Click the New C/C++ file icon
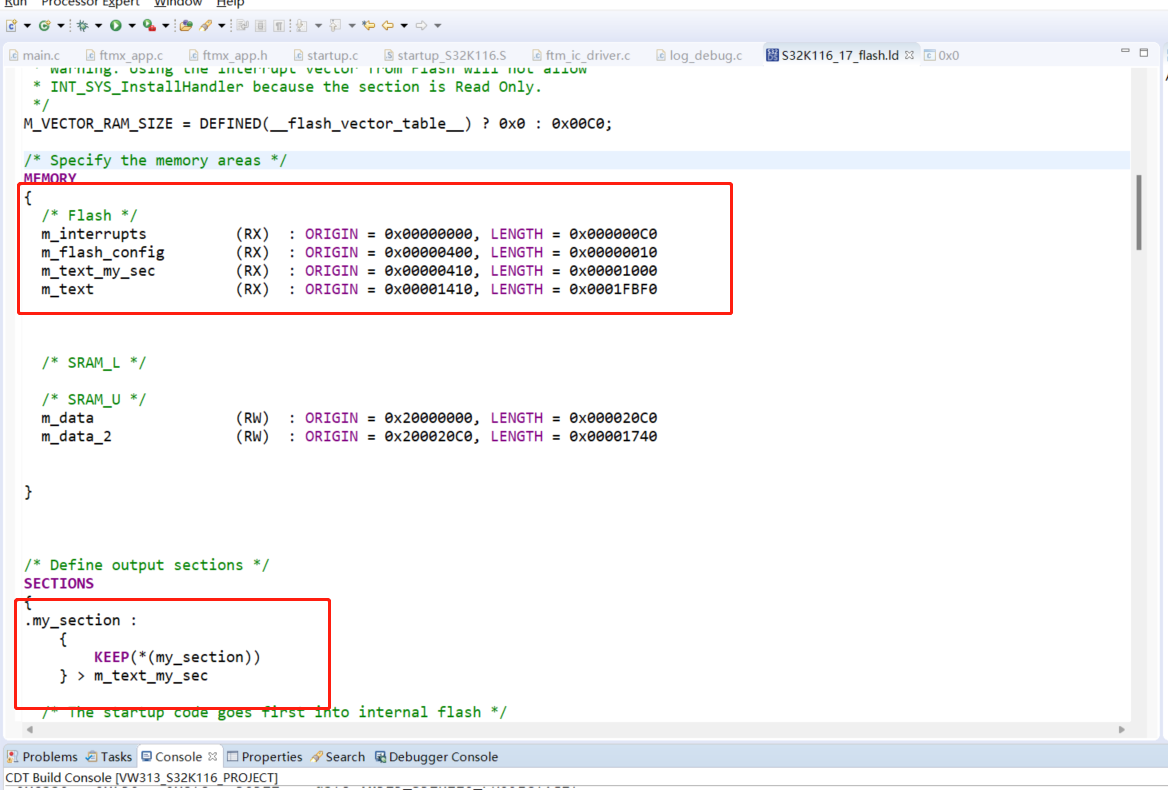 point(11,25)
